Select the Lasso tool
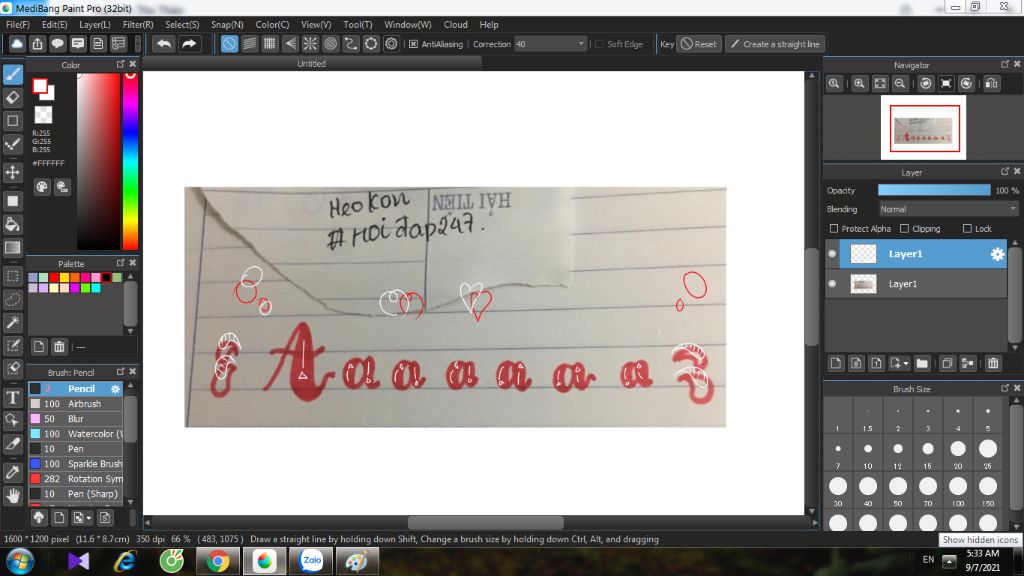Viewport: 1024px width, 576px height. (12, 299)
